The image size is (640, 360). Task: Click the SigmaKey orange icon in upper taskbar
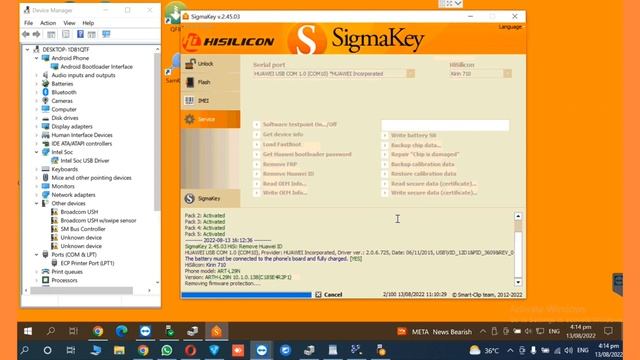click(216, 331)
